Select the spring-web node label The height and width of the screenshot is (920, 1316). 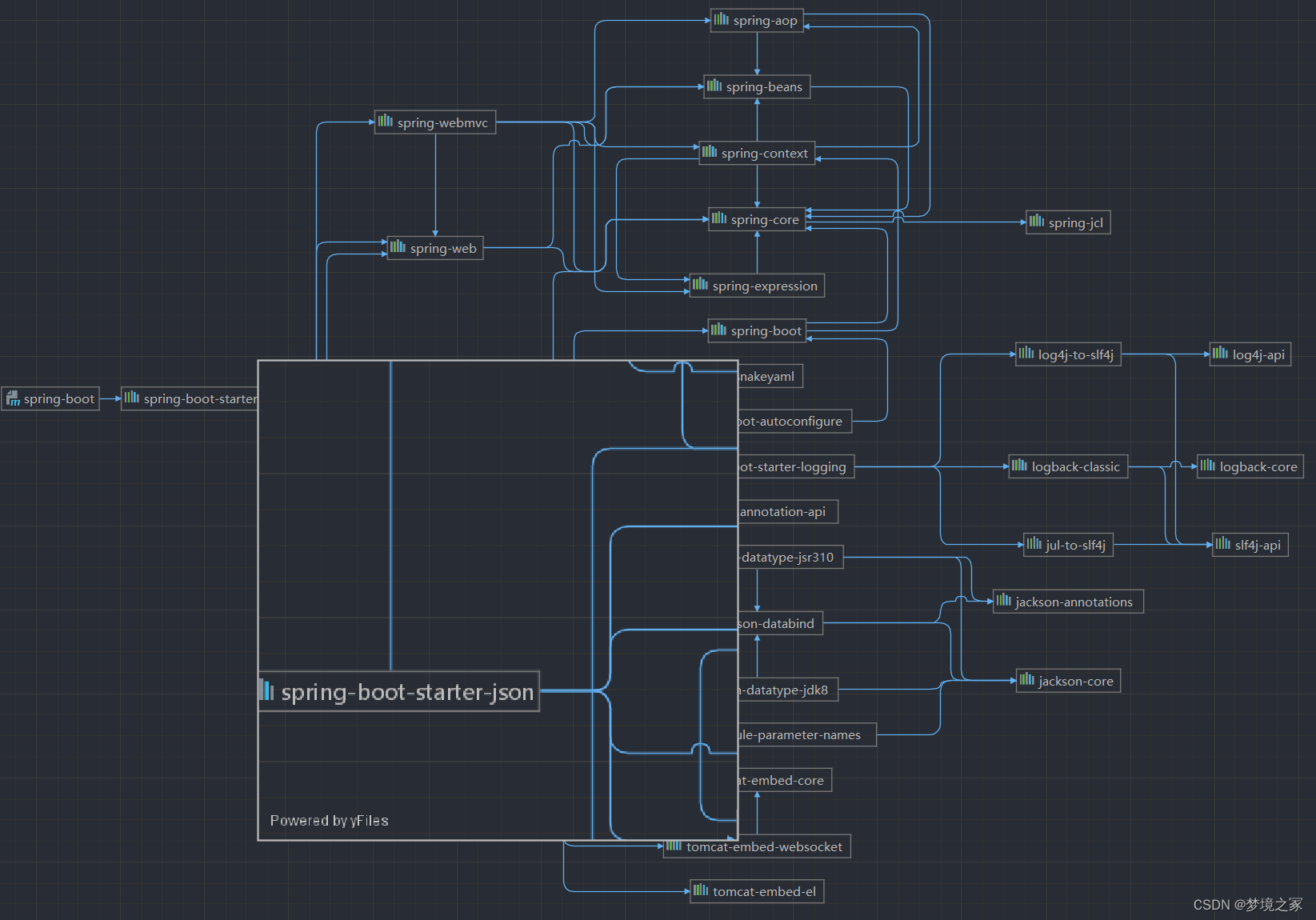coord(443,249)
